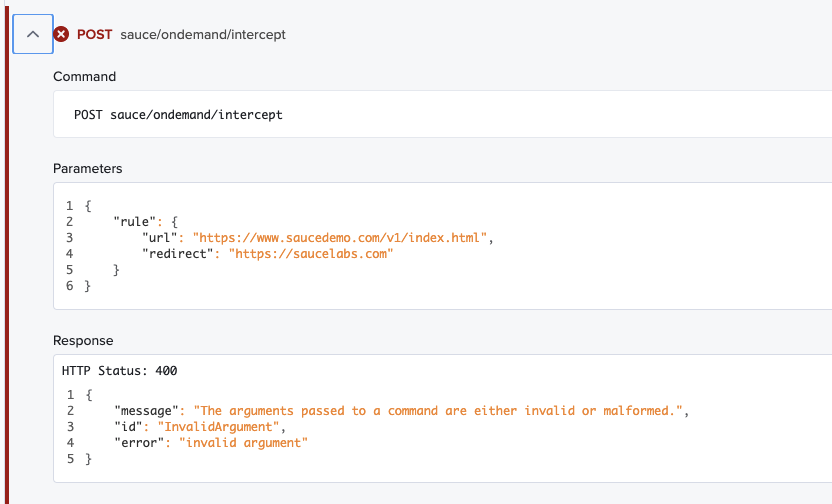832x504 pixels.
Task: Click the Command section heading
Action: (x=84, y=76)
